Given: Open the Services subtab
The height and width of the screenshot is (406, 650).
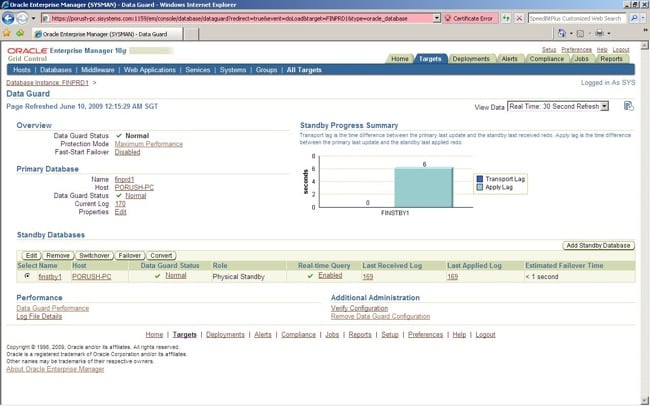Looking at the screenshot, I should 198,70.
